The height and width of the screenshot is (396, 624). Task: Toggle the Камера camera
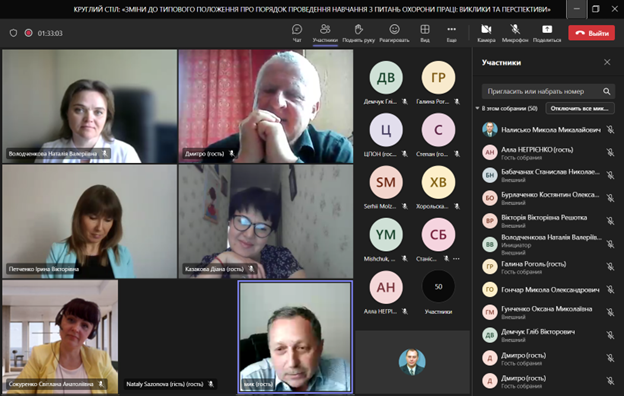click(x=486, y=33)
